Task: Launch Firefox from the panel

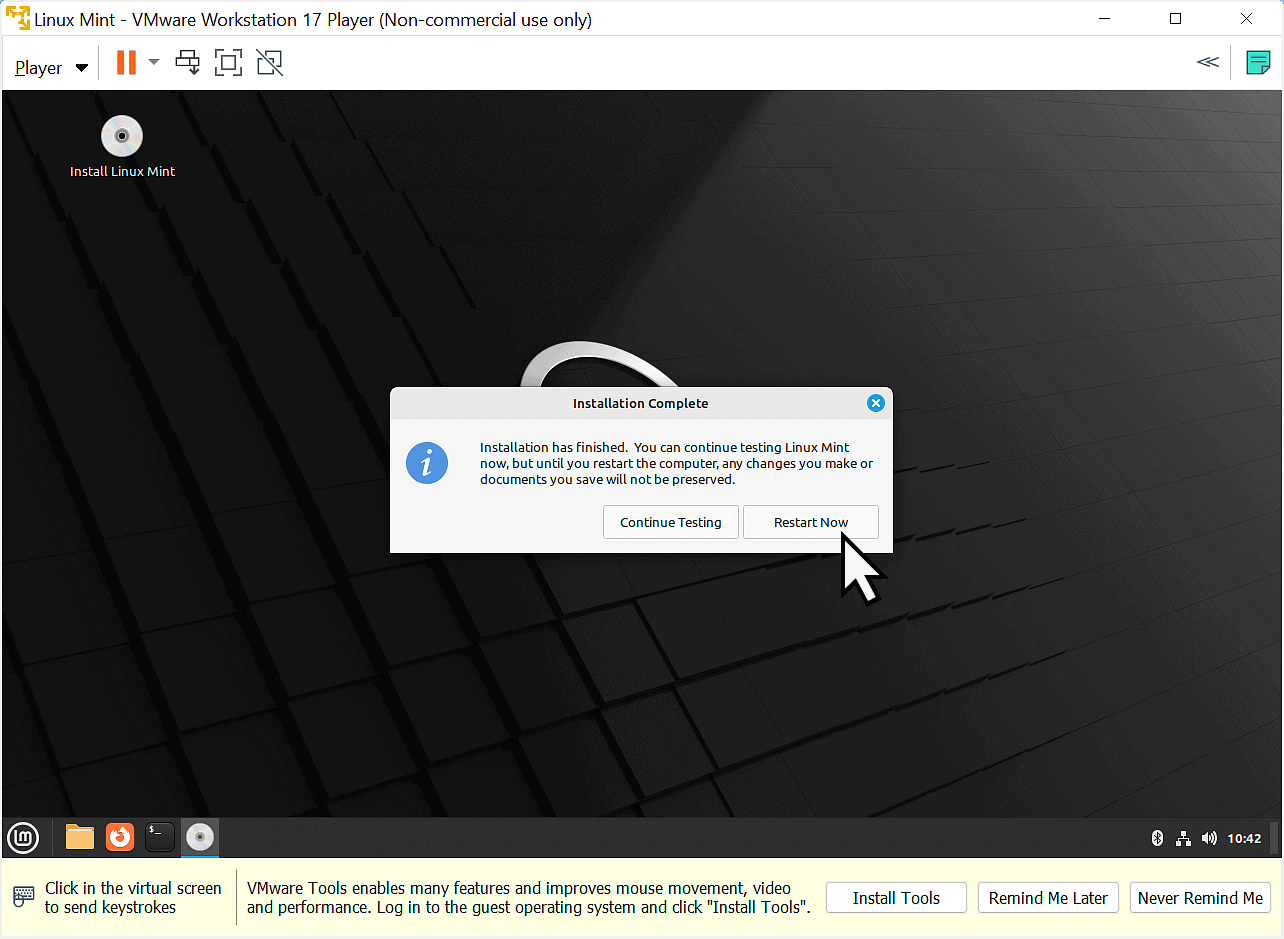Action: pyautogui.click(x=120, y=837)
